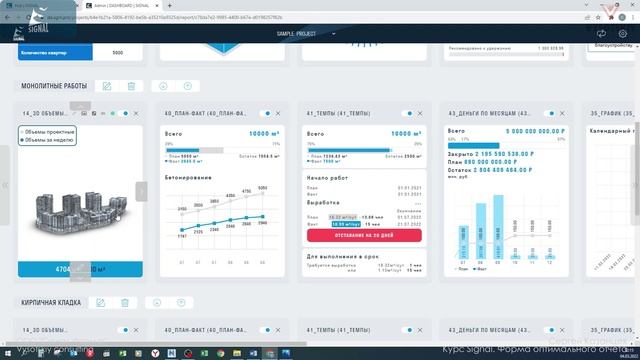Image resolution: width=640 pixels, height=360 pixels.
Task: Switch to the Signal dashboard browser tab
Action: [x=122, y=6]
